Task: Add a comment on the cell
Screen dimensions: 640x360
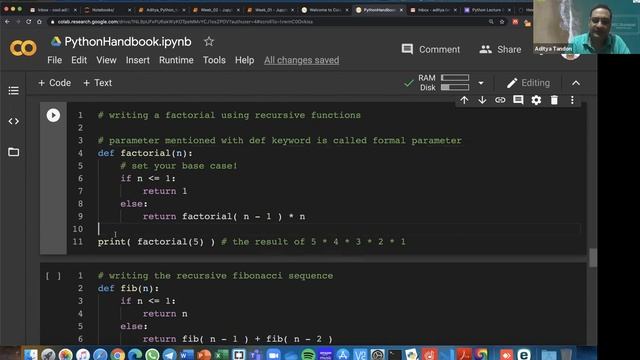Action: [x=518, y=100]
